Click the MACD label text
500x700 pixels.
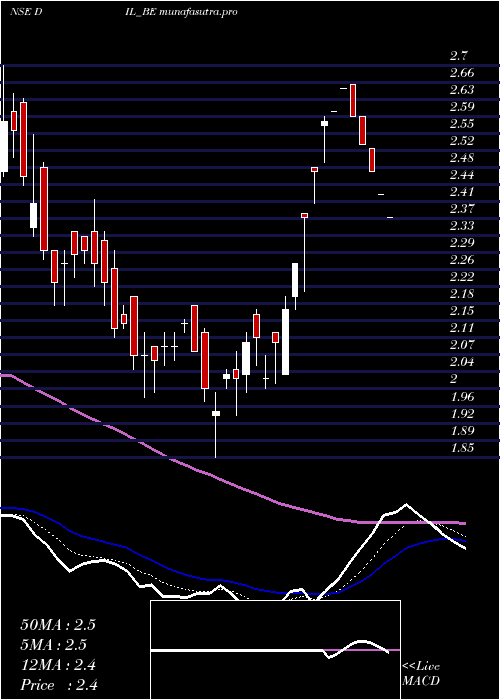(x=420, y=682)
